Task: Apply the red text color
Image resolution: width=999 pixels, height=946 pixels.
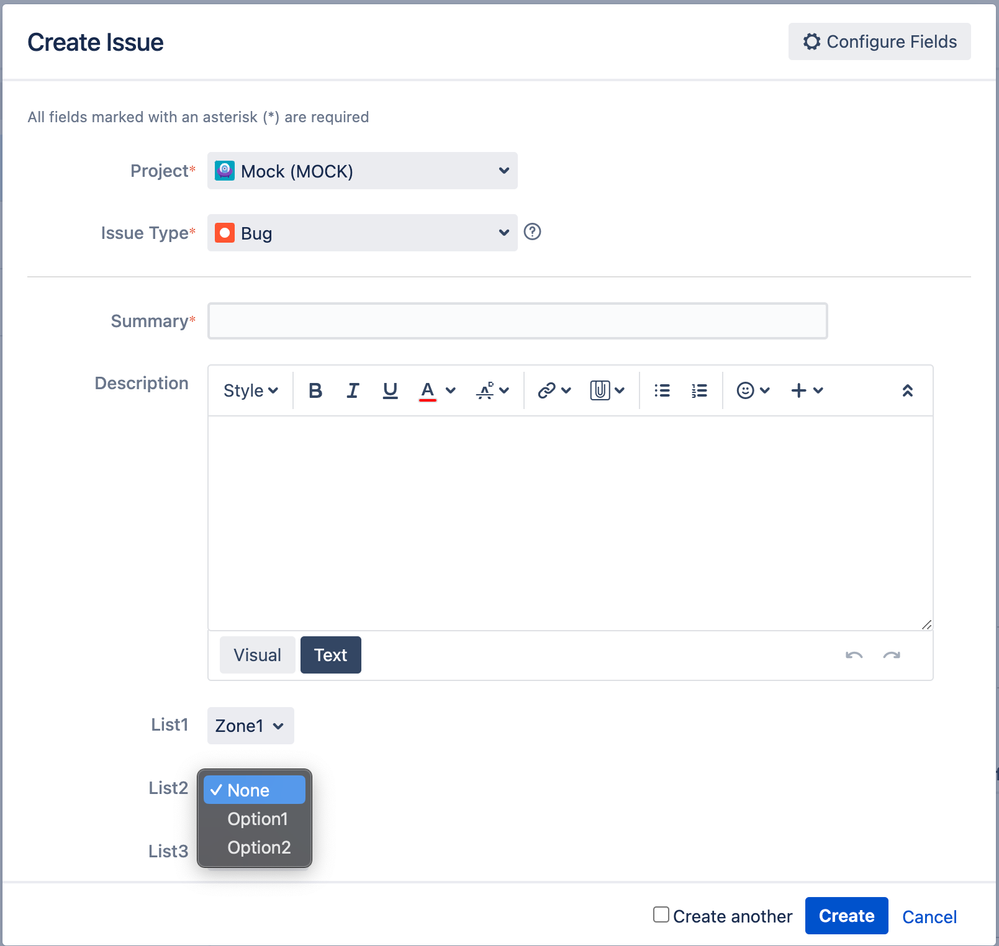Action: [428, 391]
